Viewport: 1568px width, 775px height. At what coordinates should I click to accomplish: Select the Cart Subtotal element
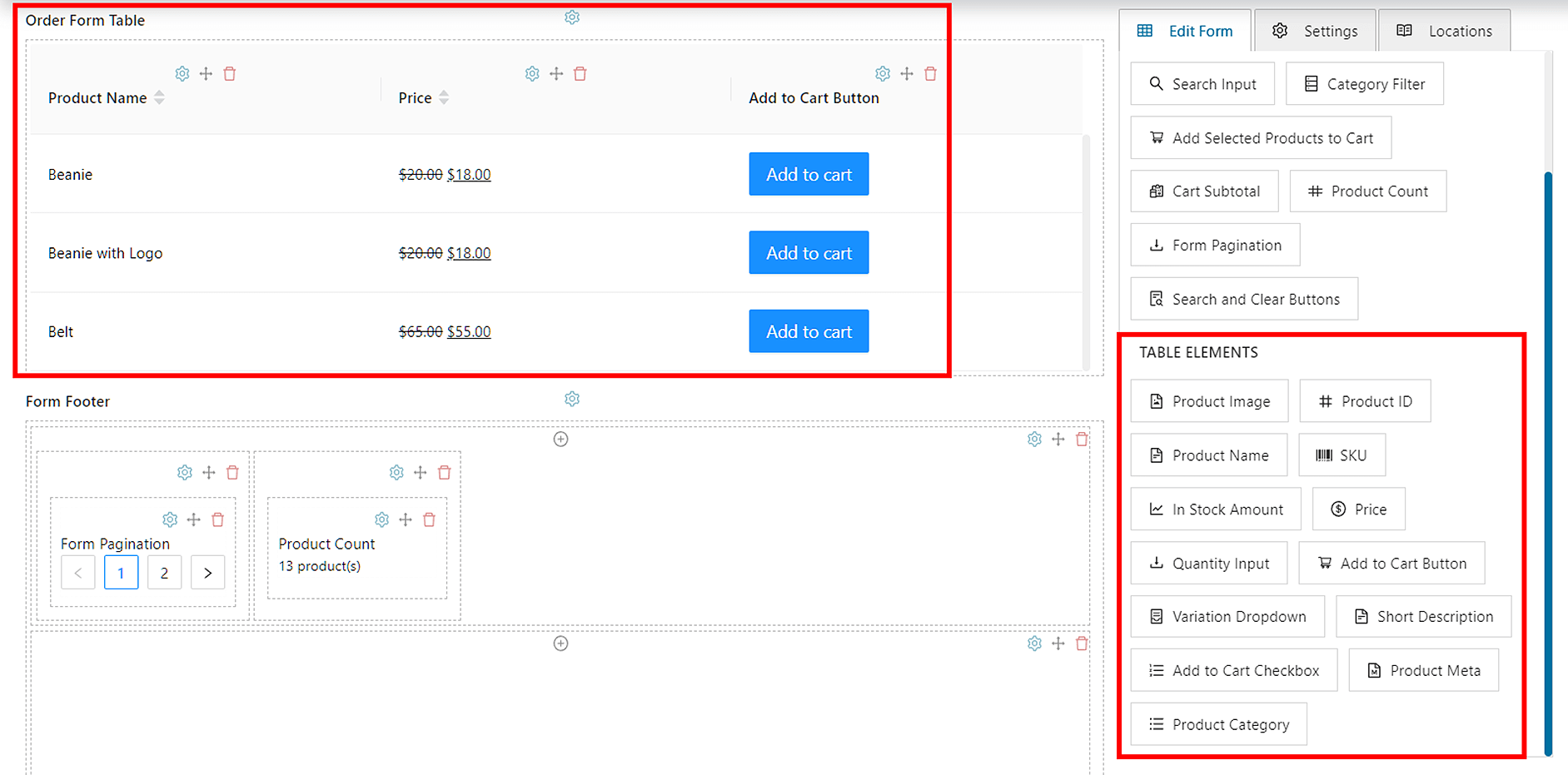click(1204, 191)
